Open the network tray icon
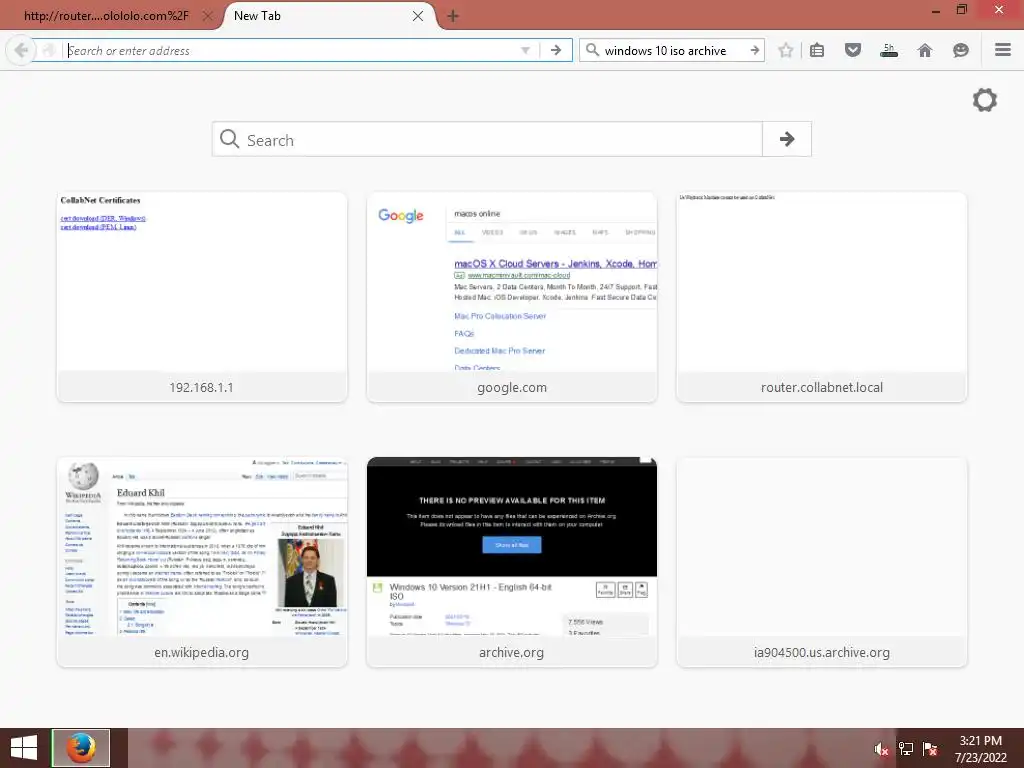Image resolution: width=1024 pixels, height=768 pixels. [906, 749]
